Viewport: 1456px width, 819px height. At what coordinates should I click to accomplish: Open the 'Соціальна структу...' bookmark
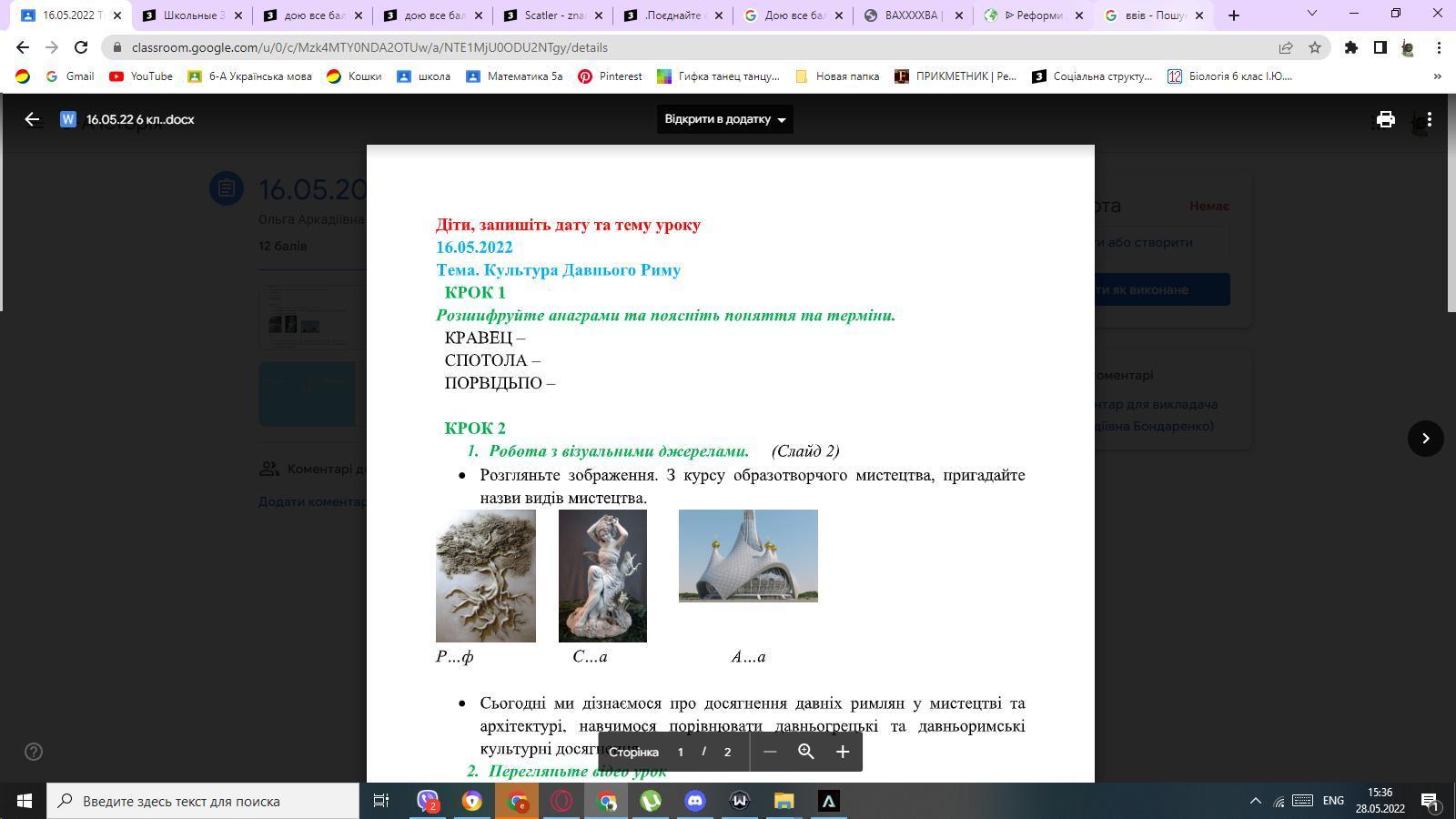(1092, 76)
